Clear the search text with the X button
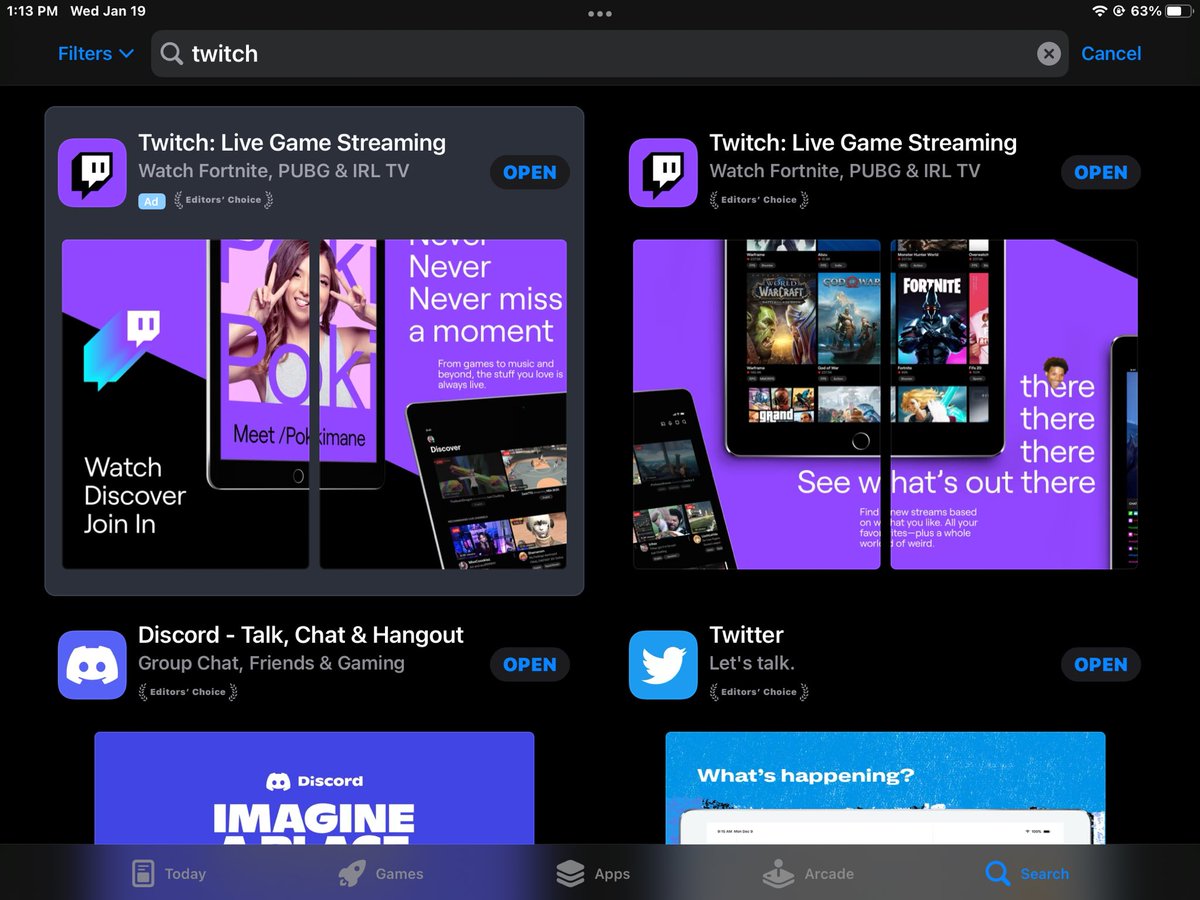 tap(1048, 54)
